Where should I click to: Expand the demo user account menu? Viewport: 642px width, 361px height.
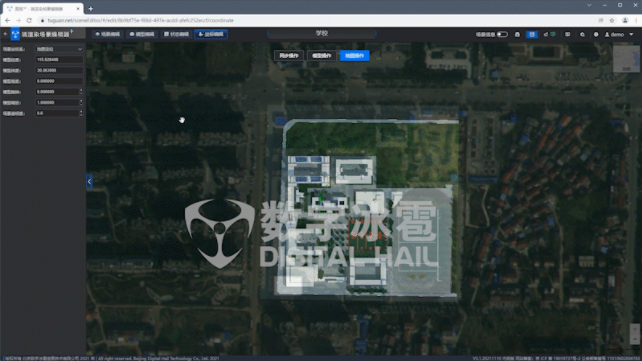[x=619, y=34]
